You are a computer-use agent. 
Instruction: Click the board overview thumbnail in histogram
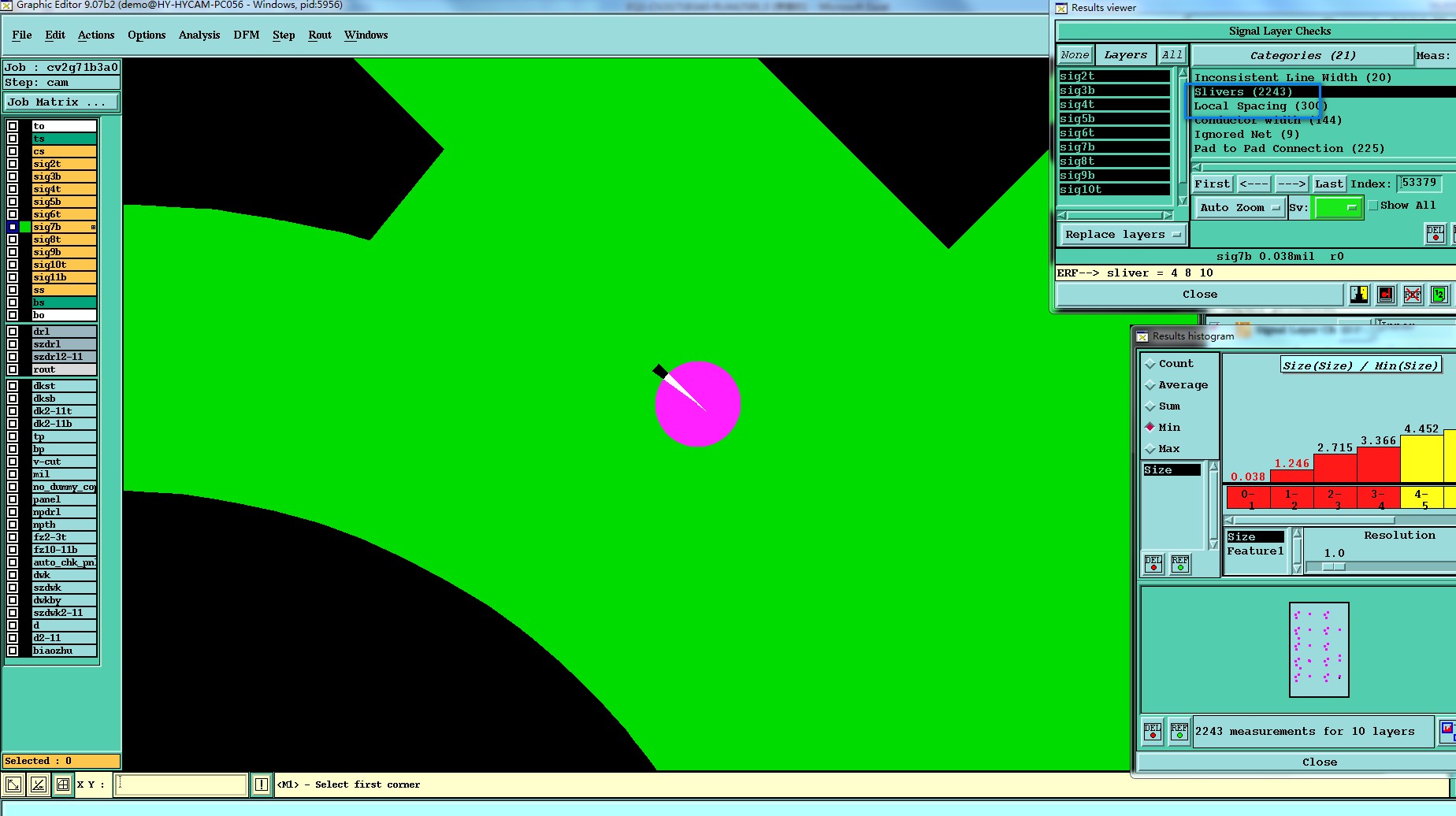pos(1319,650)
